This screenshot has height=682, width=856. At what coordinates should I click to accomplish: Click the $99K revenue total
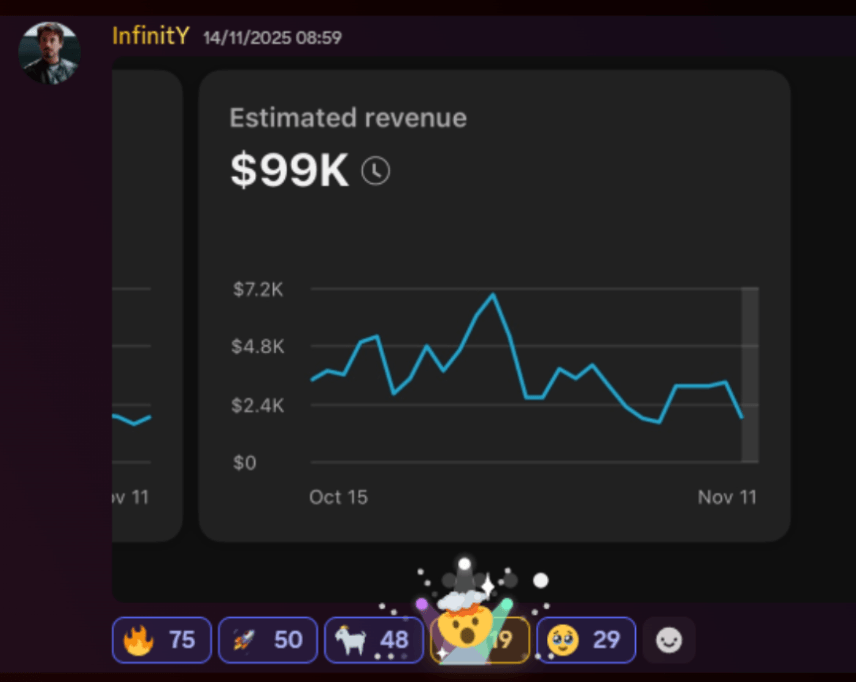tap(289, 171)
